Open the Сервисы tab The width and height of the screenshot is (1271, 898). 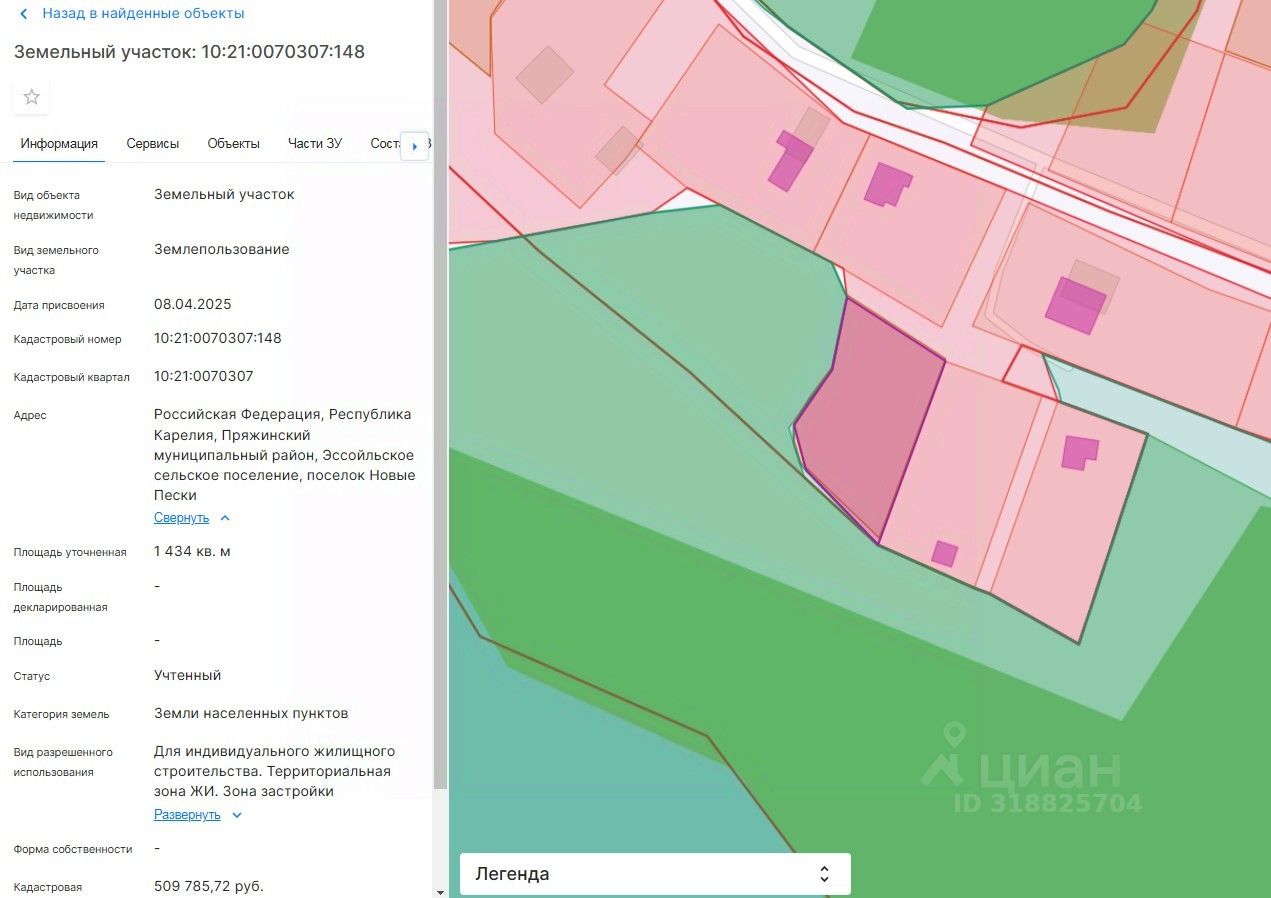click(153, 144)
